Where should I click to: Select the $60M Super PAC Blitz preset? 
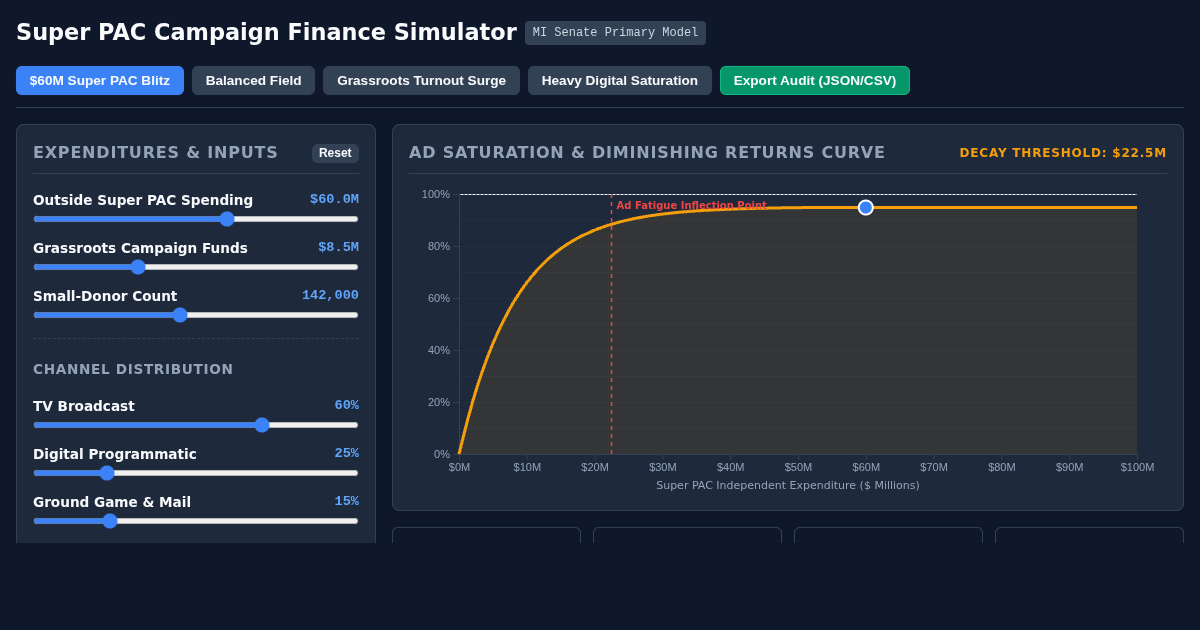tap(100, 81)
